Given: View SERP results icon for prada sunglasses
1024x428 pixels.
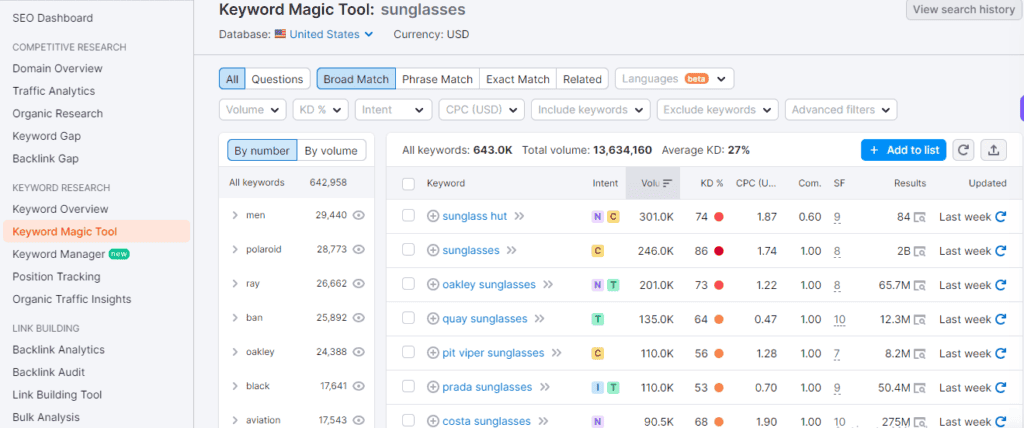Looking at the screenshot, I should pos(920,387).
